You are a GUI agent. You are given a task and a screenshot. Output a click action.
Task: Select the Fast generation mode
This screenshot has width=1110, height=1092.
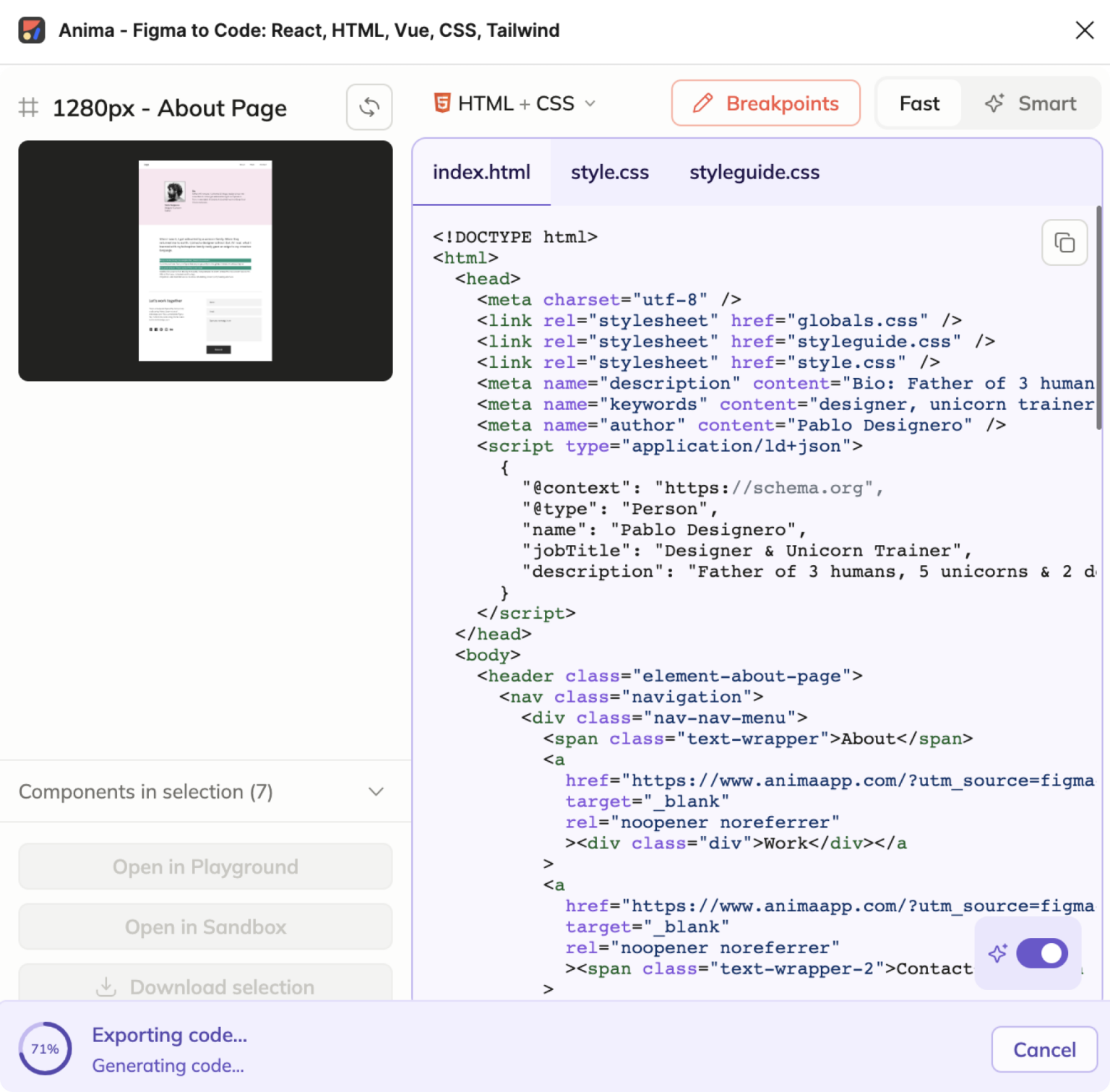pyautogui.click(x=918, y=103)
